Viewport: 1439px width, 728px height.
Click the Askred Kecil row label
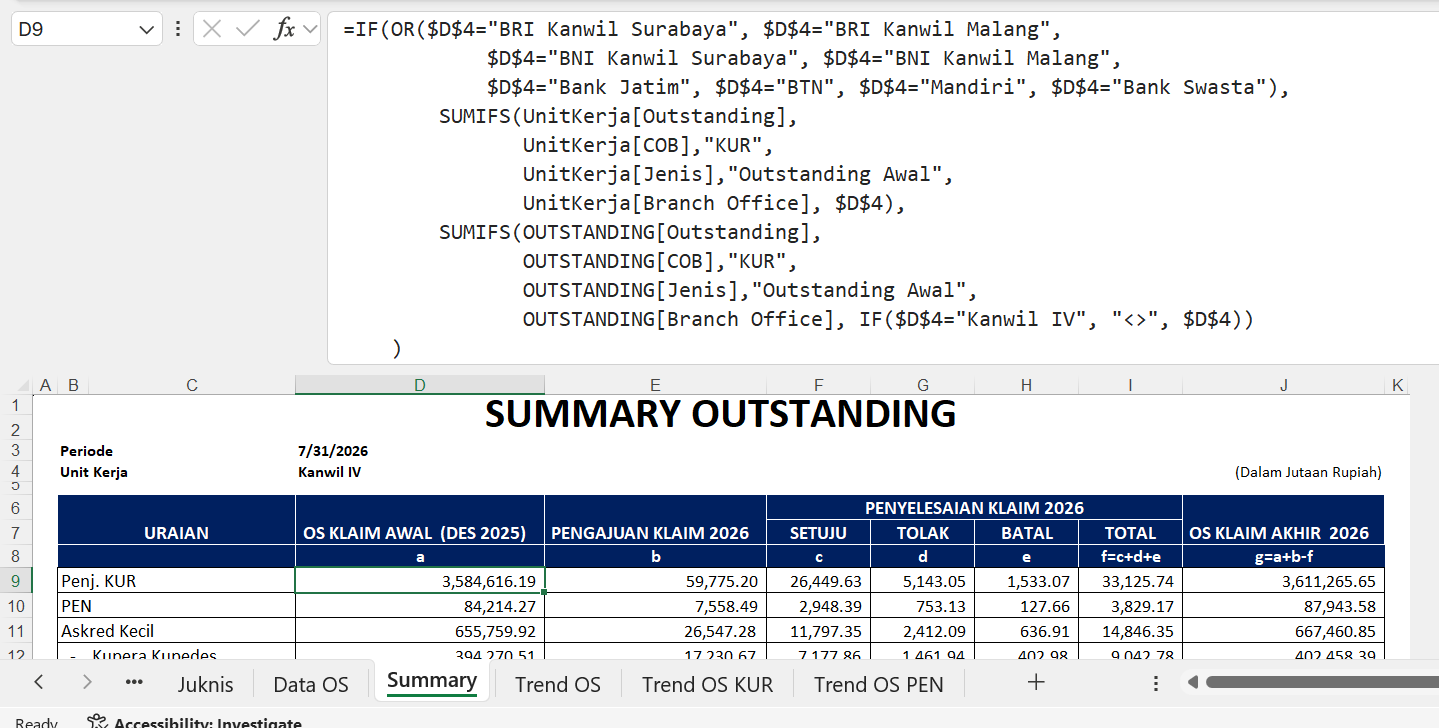[176, 631]
